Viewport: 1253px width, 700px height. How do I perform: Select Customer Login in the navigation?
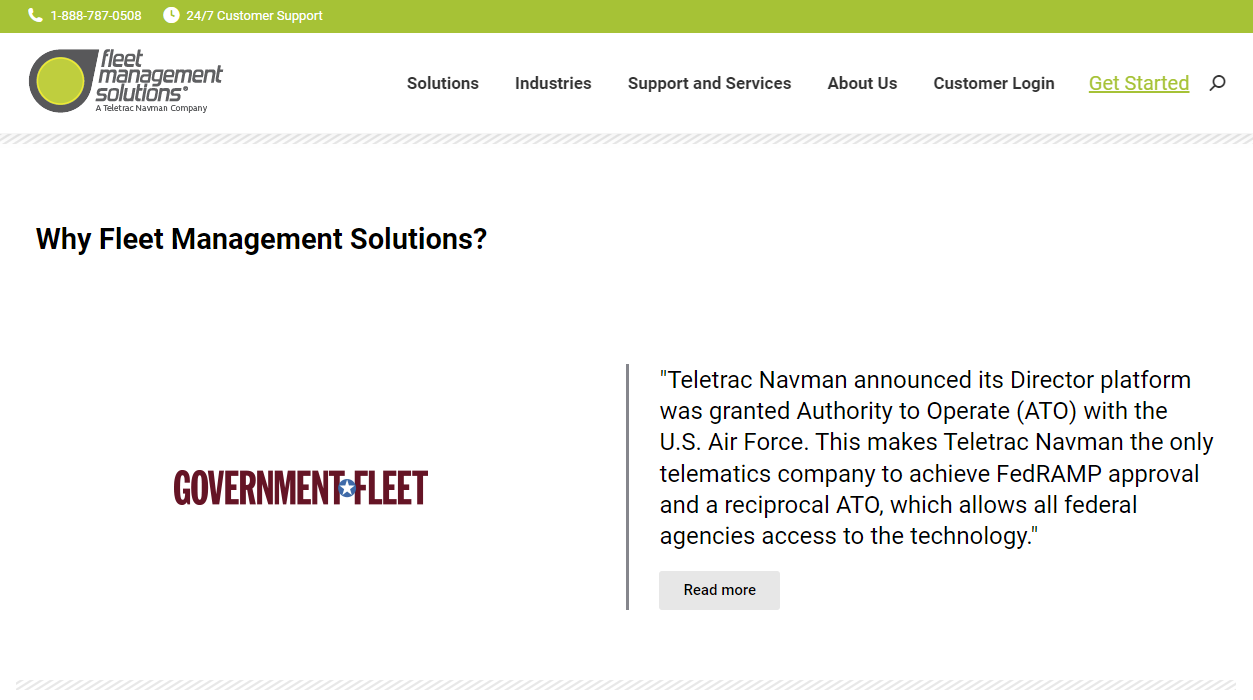(993, 83)
